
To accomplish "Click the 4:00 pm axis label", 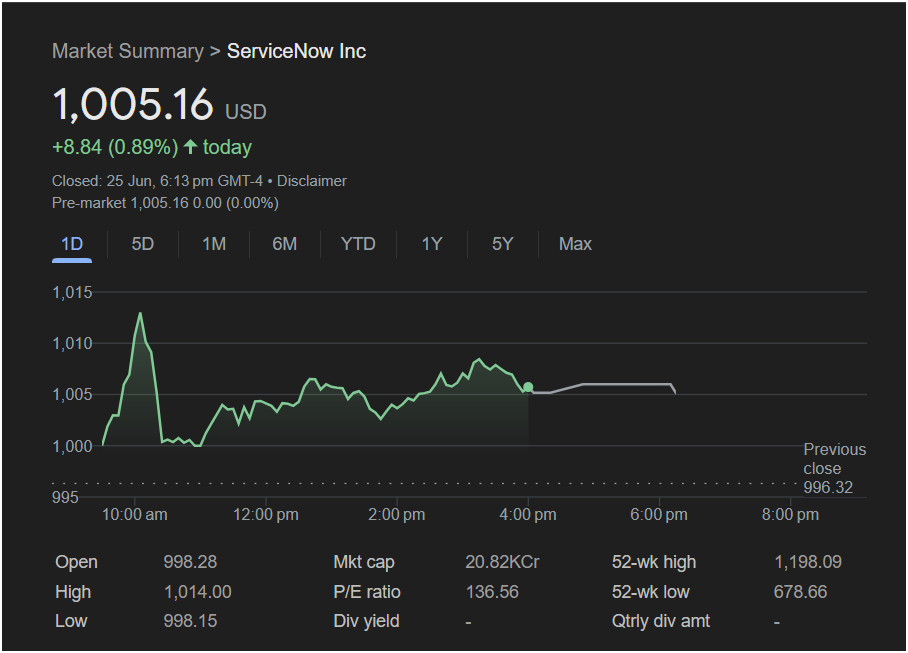I will [x=528, y=515].
